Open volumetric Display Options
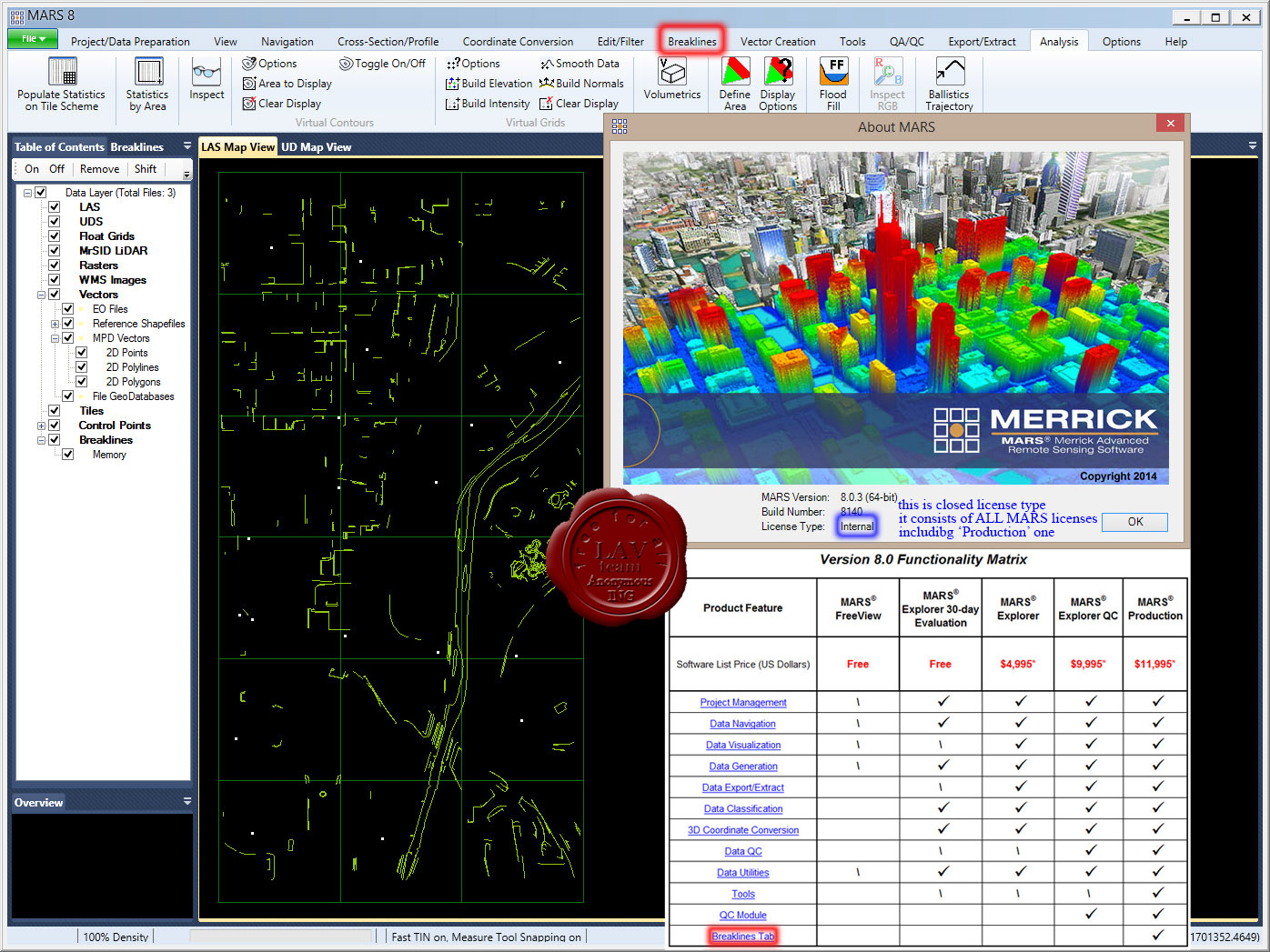Screen dimensions: 1270x952 tap(778, 84)
